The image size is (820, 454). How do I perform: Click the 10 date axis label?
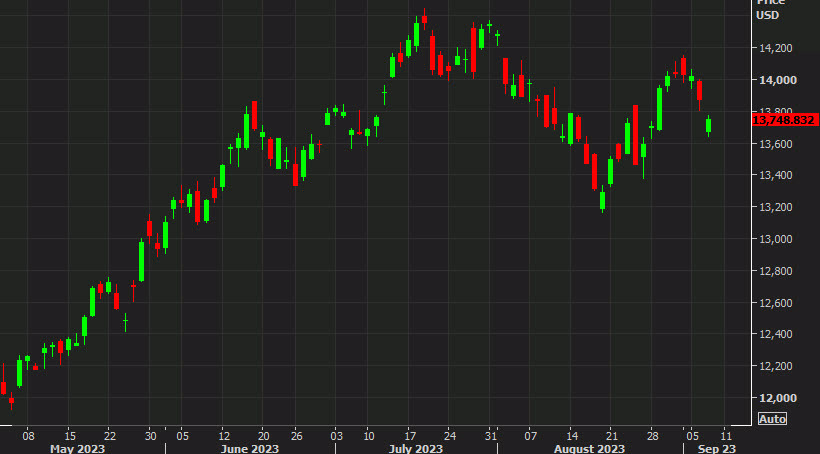(x=369, y=436)
